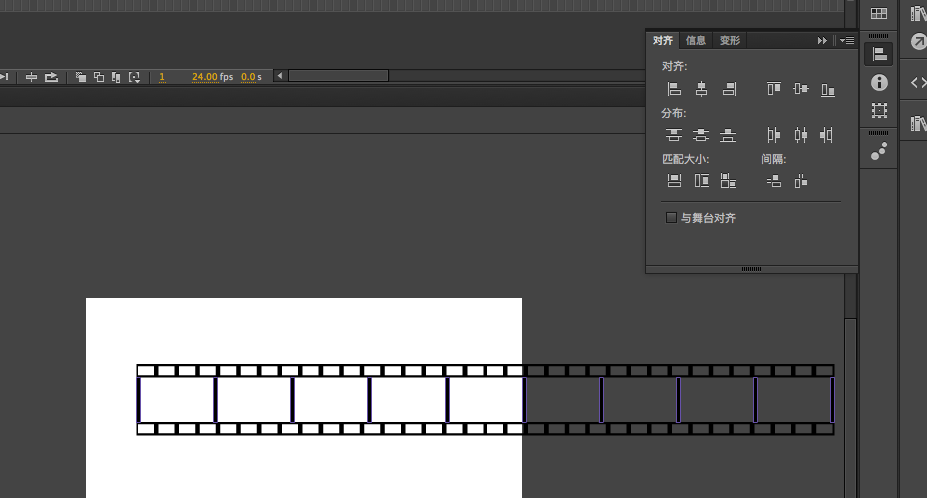Collapse Align panel with double arrows
This screenshot has height=498, width=927.
click(x=822, y=41)
